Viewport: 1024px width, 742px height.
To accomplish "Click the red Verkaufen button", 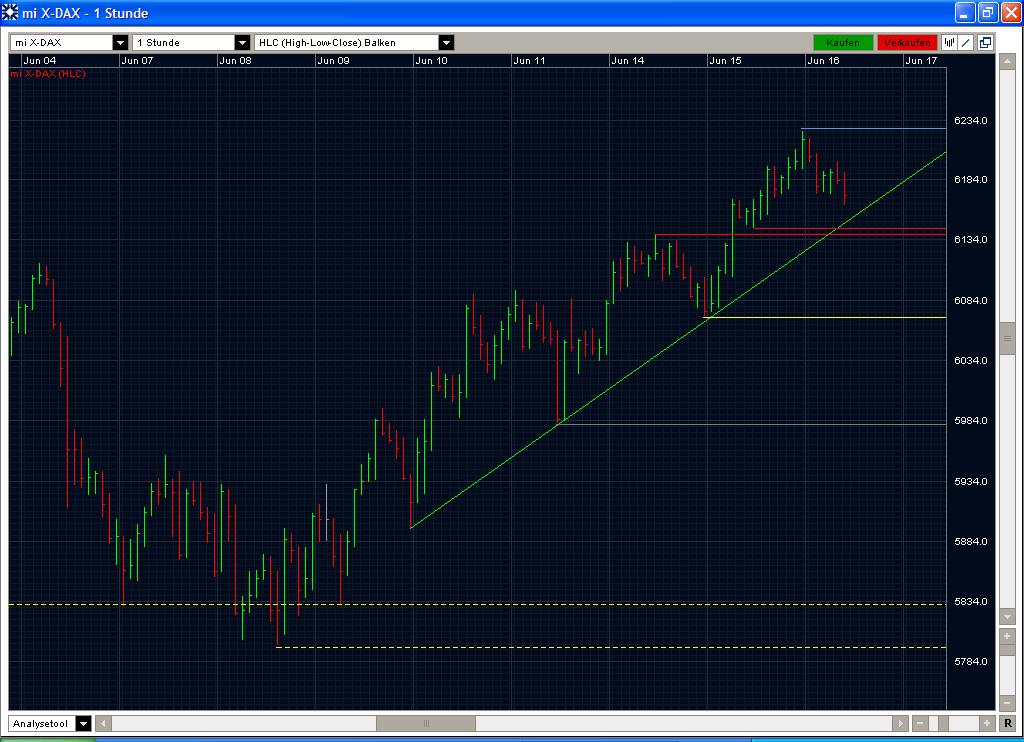I will (x=907, y=42).
